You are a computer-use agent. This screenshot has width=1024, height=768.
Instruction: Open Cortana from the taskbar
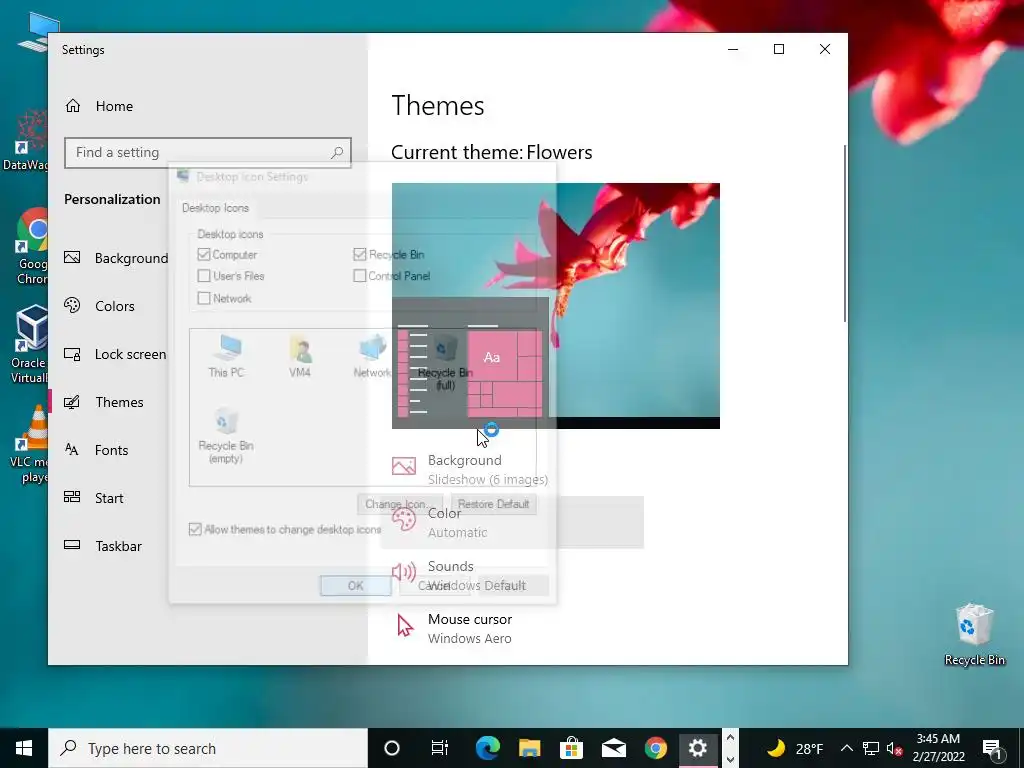click(392, 748)
